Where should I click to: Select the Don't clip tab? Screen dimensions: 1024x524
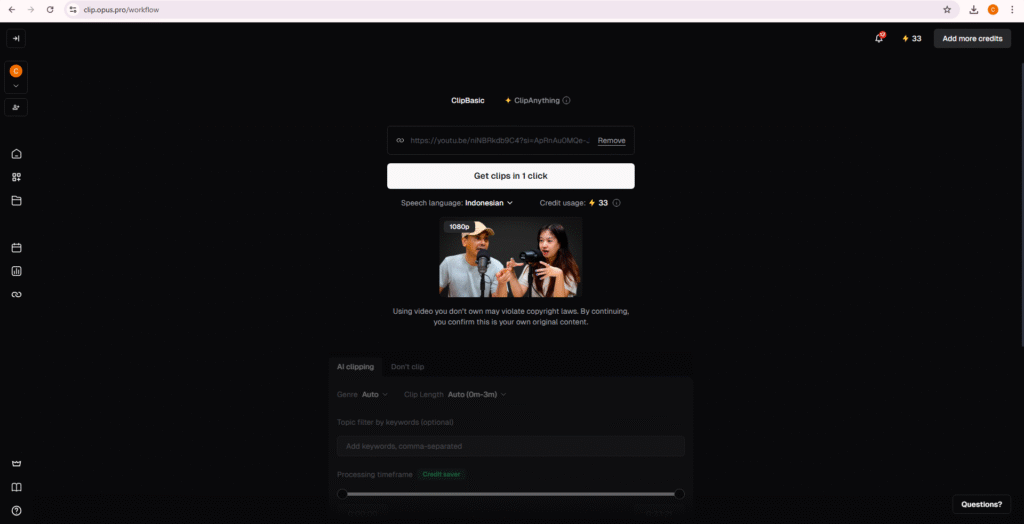407,367
